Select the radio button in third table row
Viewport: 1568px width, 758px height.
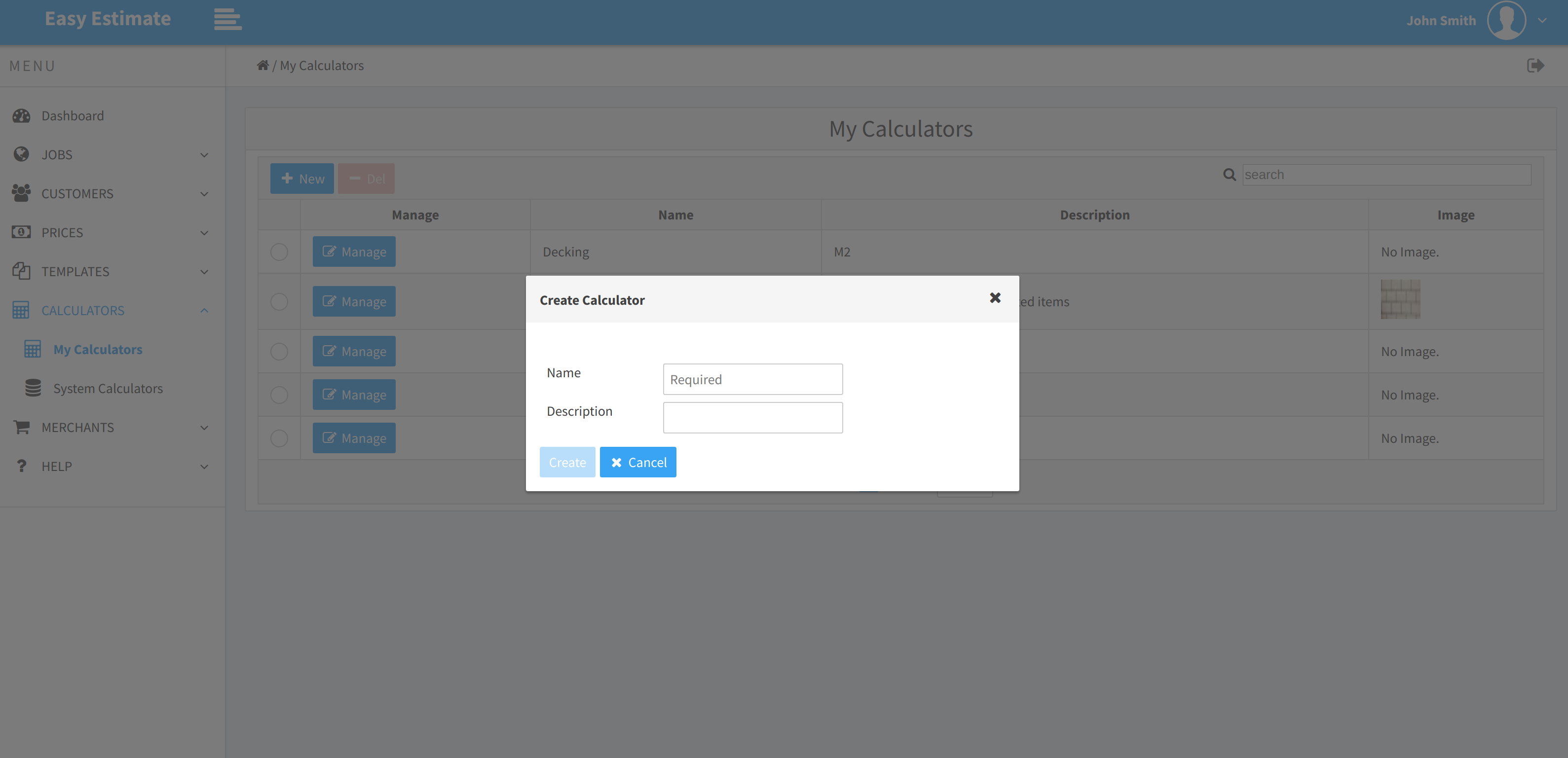[x=279, y=352]
